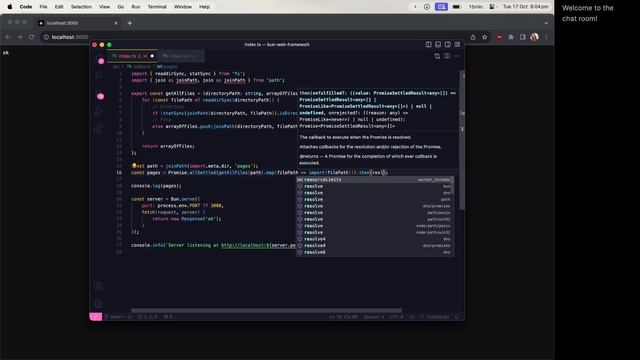Select the resolve4 suggestion from dns/promises
Image resolution: width=640 pixels, height=360 pixels.
click(375, 246)
